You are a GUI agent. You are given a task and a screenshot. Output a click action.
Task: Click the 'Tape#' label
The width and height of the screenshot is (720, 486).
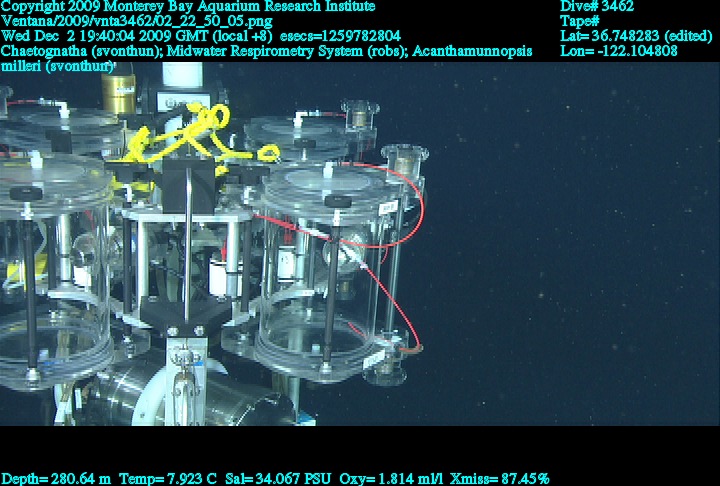[580, 21]
